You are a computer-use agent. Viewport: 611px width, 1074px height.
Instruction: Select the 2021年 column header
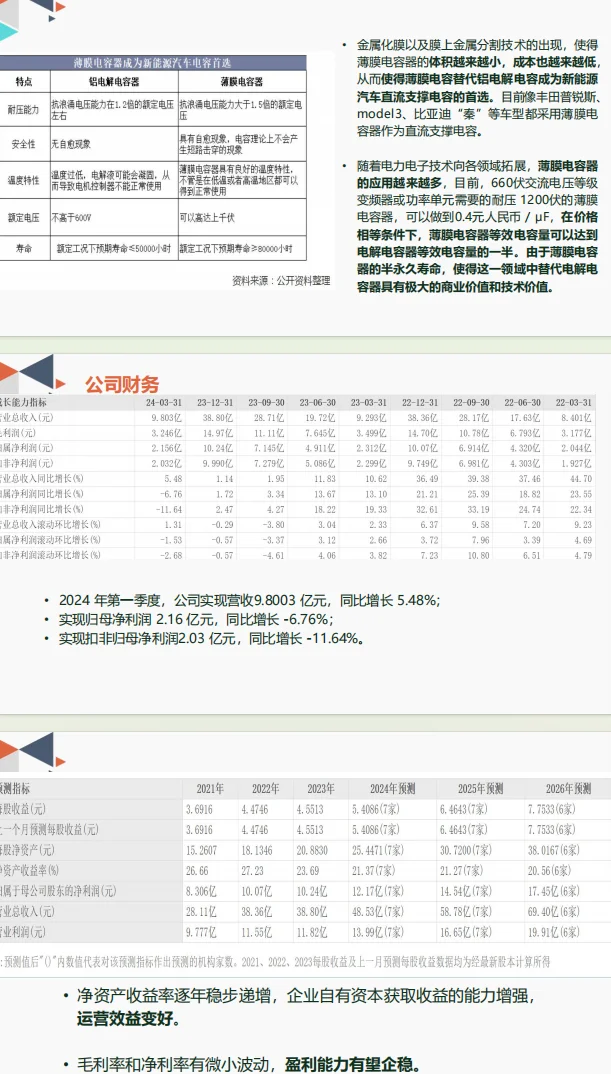210,788
